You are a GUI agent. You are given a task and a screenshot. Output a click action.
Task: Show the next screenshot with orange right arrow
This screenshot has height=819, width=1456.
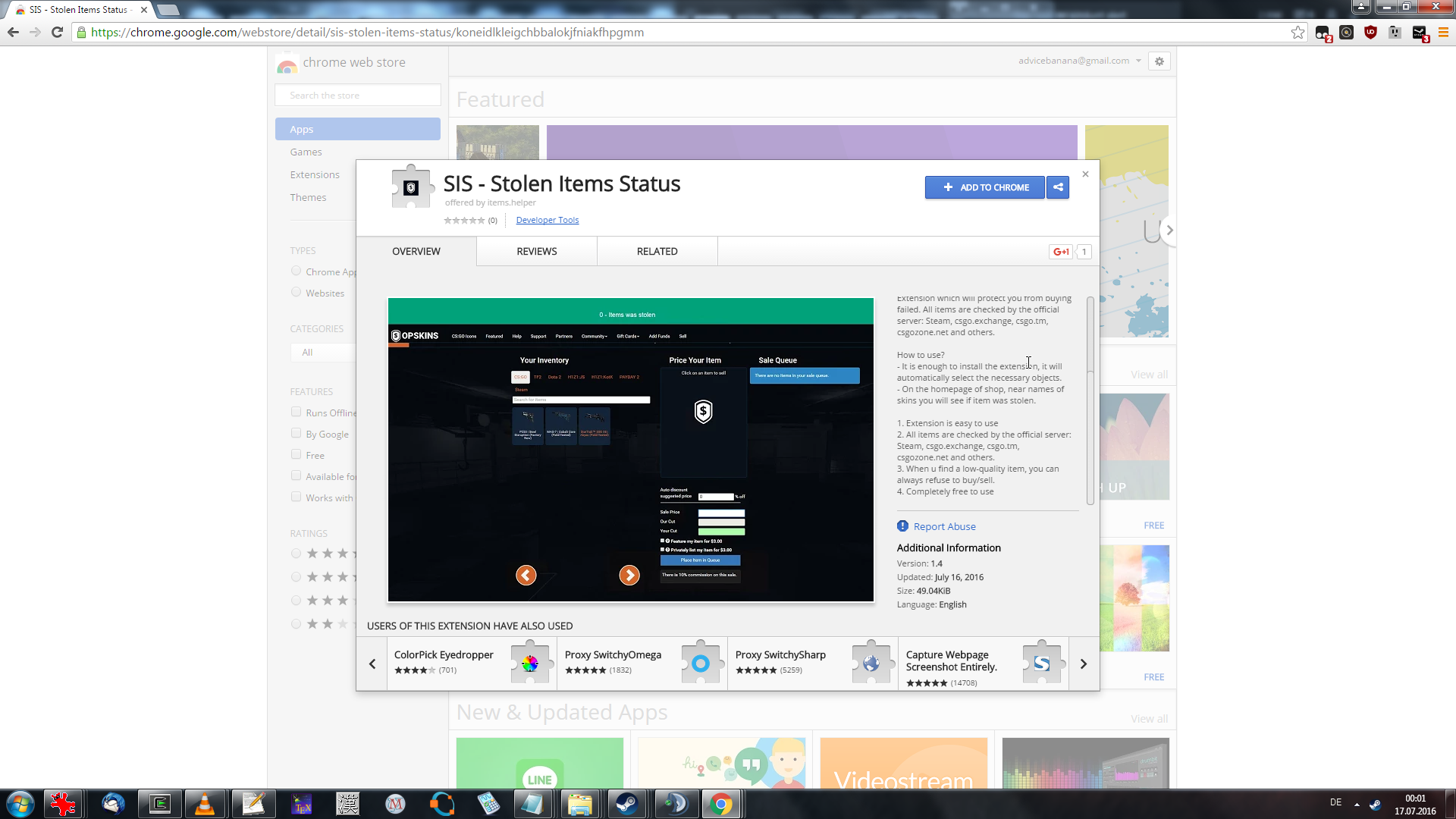(x=629, y=576)
